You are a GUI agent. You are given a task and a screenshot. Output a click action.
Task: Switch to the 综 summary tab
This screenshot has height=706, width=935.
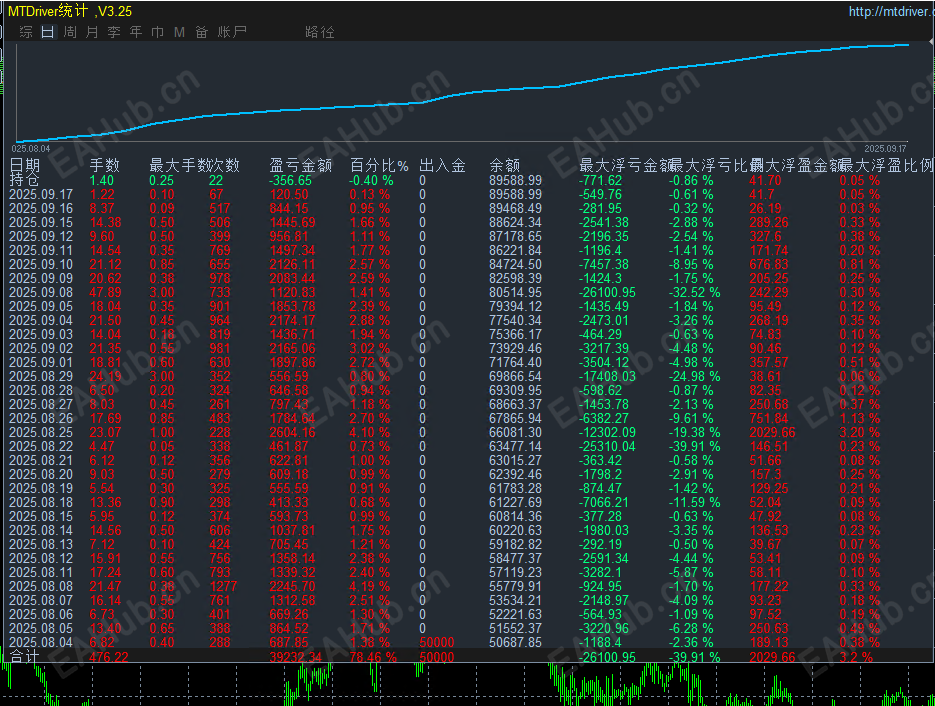[26, 32]
